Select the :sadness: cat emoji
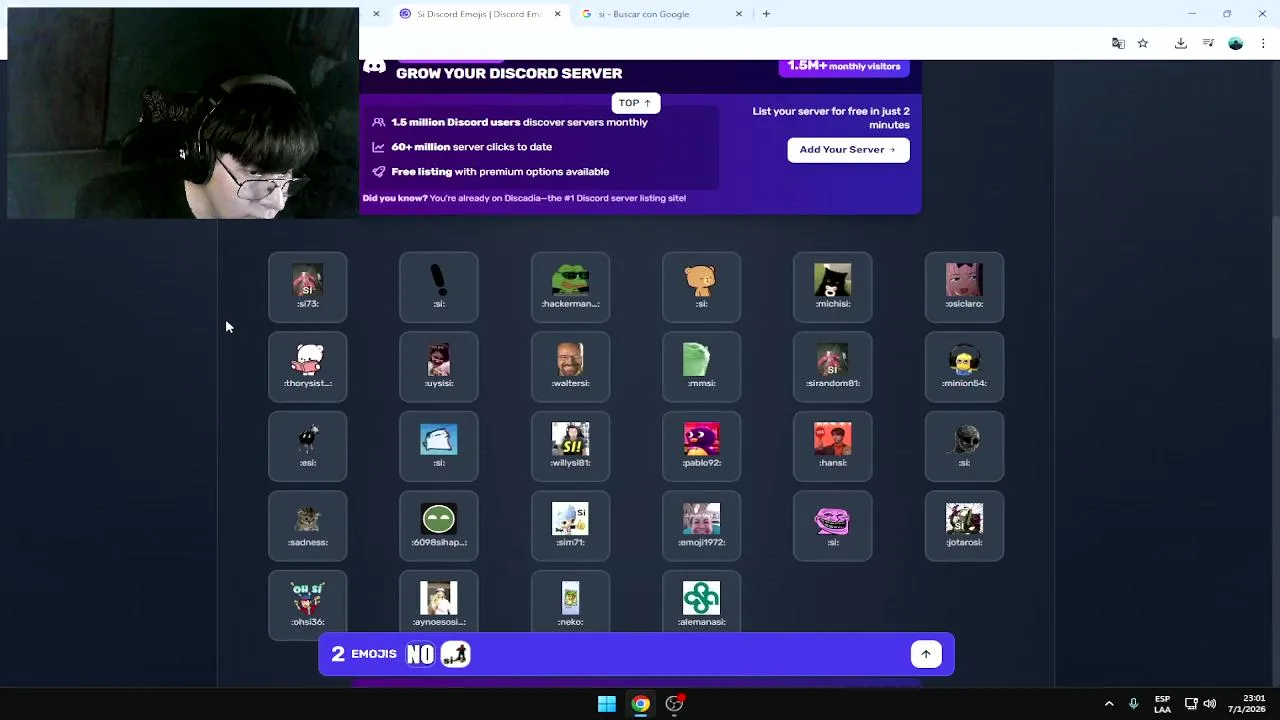The image size is (1280, 720). click(x=308, y=526)
